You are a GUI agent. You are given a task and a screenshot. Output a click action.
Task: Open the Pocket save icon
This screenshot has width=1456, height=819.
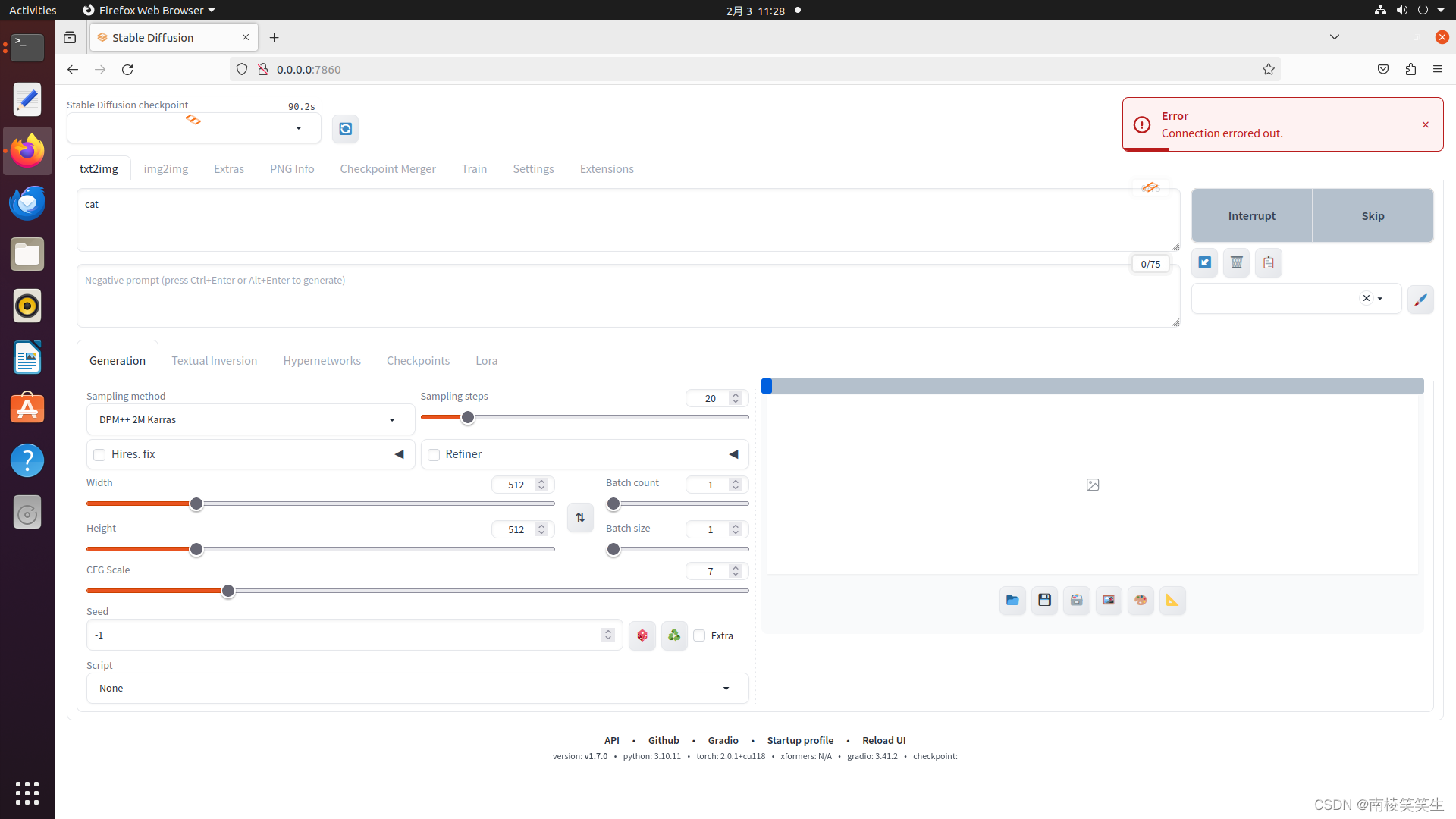click(1383, 69)
